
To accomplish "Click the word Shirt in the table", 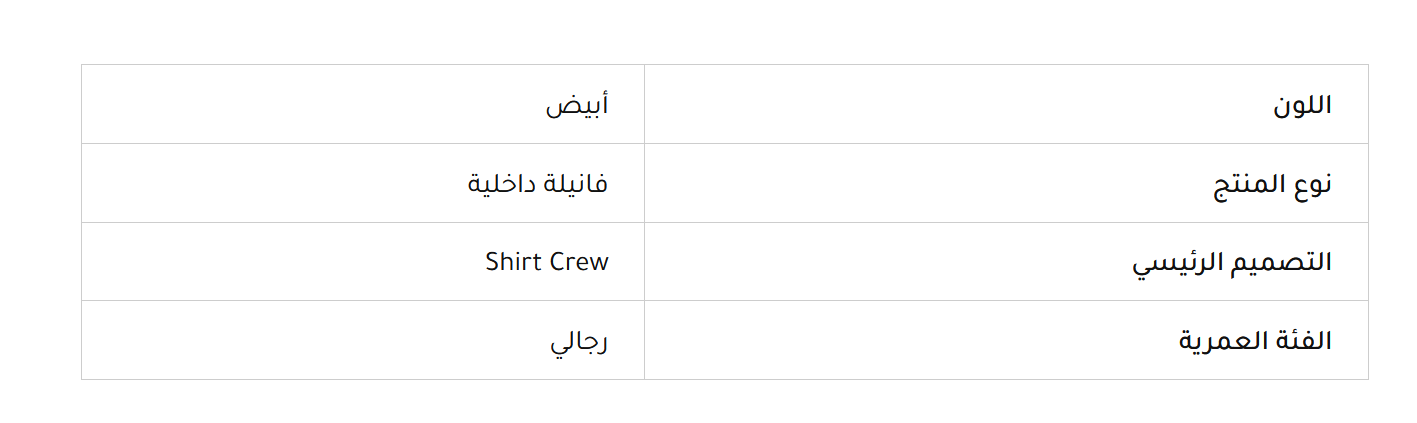I will coord(513,262).
